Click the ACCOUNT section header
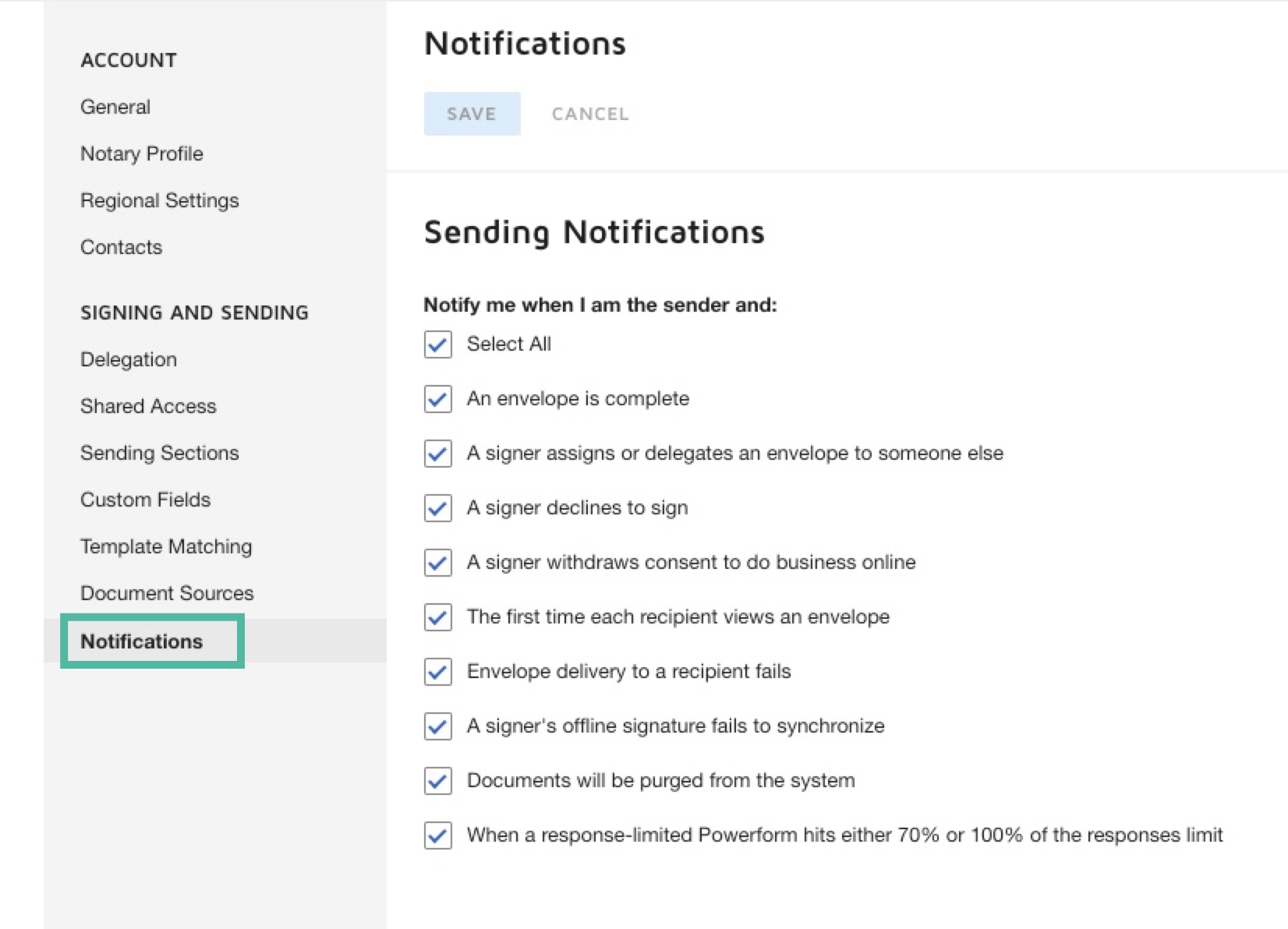1288x929 pixels. pos(129,60)
